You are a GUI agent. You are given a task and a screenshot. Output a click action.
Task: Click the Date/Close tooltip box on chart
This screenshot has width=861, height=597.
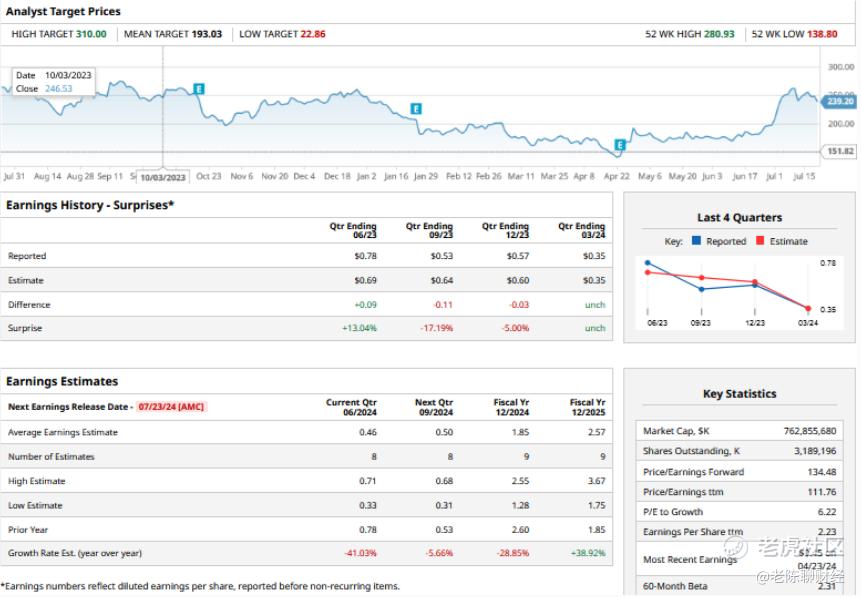54,82
